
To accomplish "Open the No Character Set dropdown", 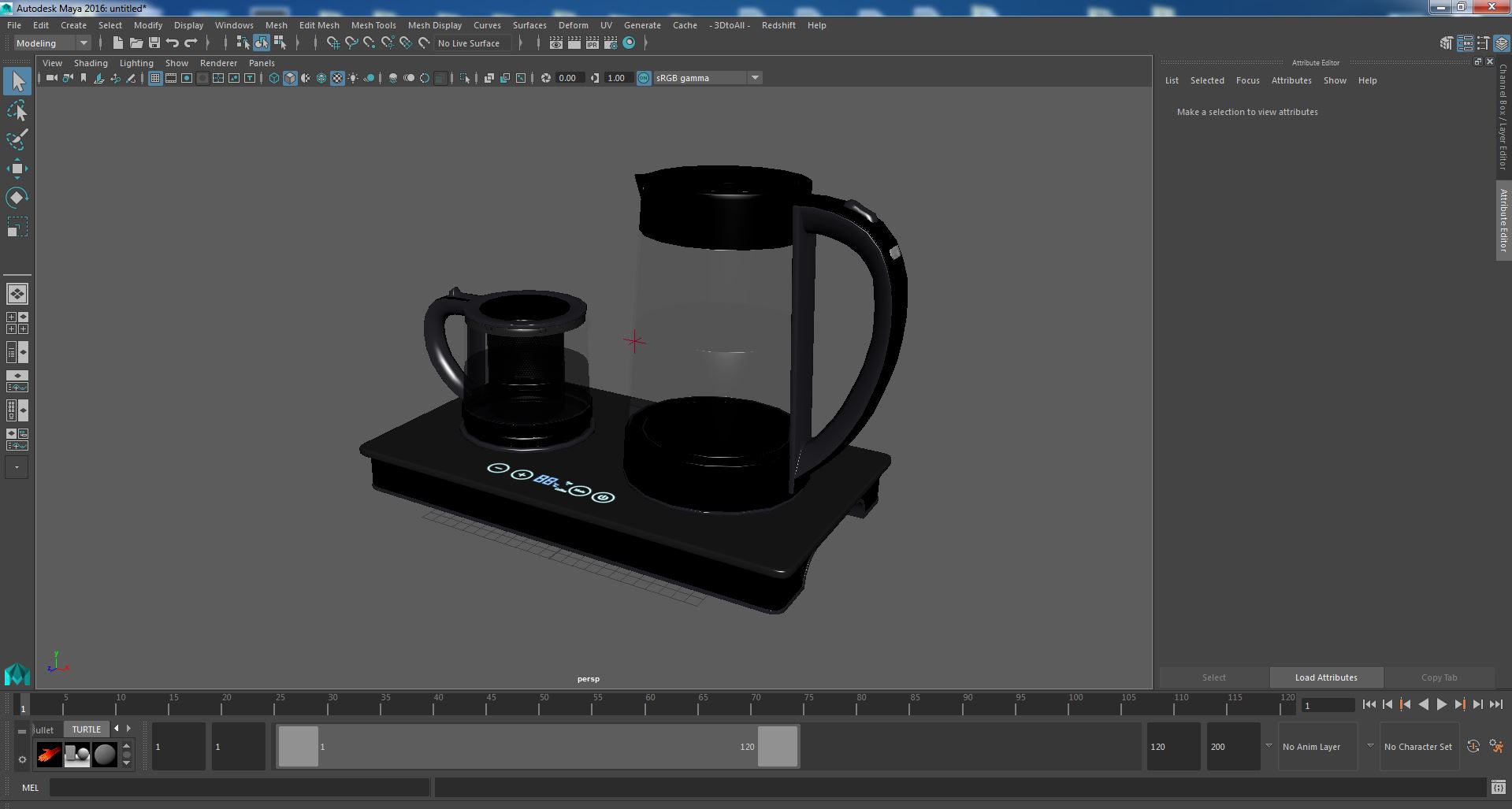I will coord(1418,747).
